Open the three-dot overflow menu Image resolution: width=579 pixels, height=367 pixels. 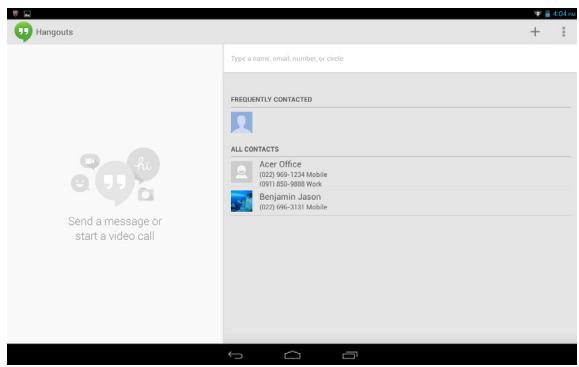563,32
